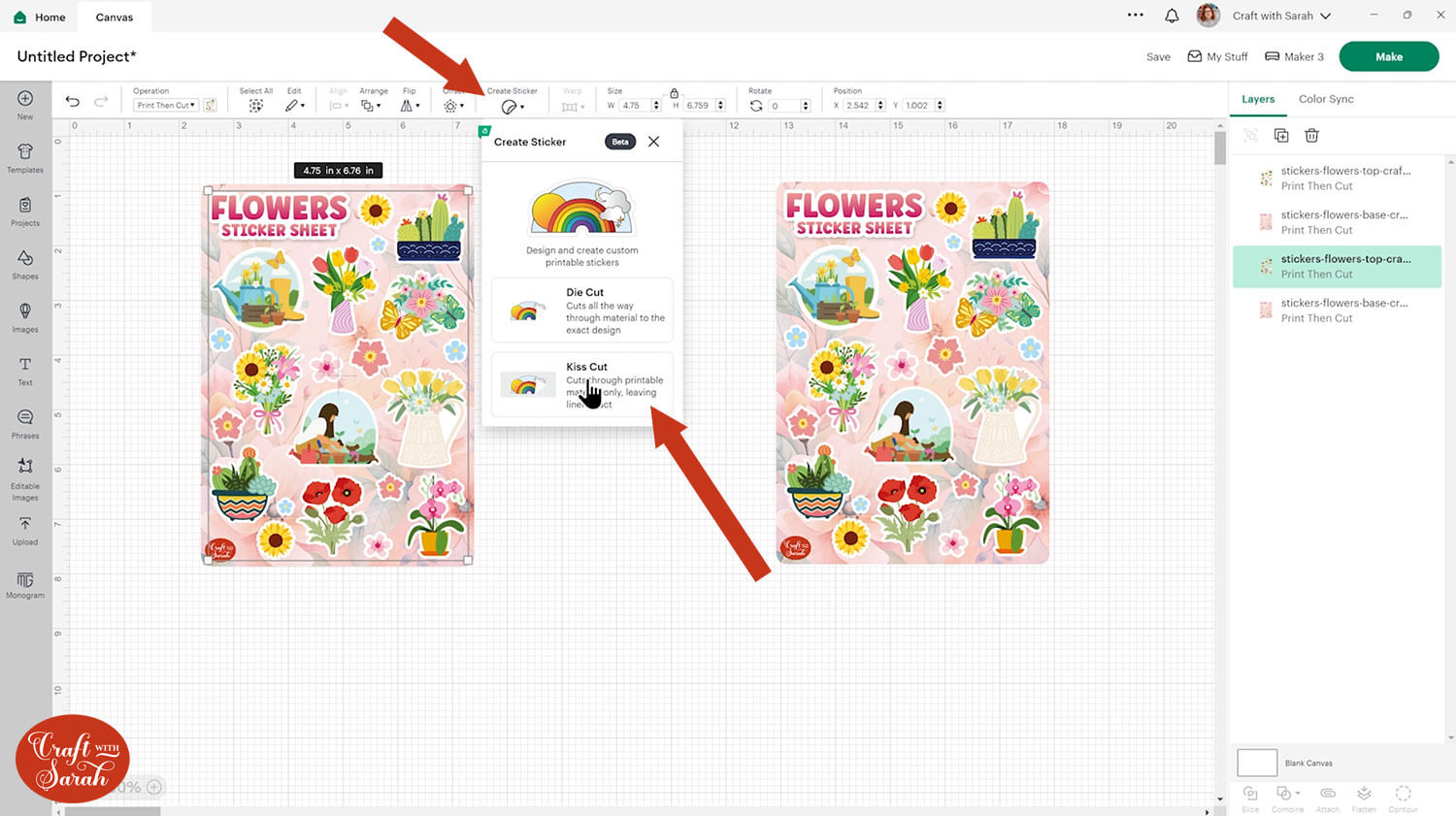Open the Projects panel

tap(25, 212)
